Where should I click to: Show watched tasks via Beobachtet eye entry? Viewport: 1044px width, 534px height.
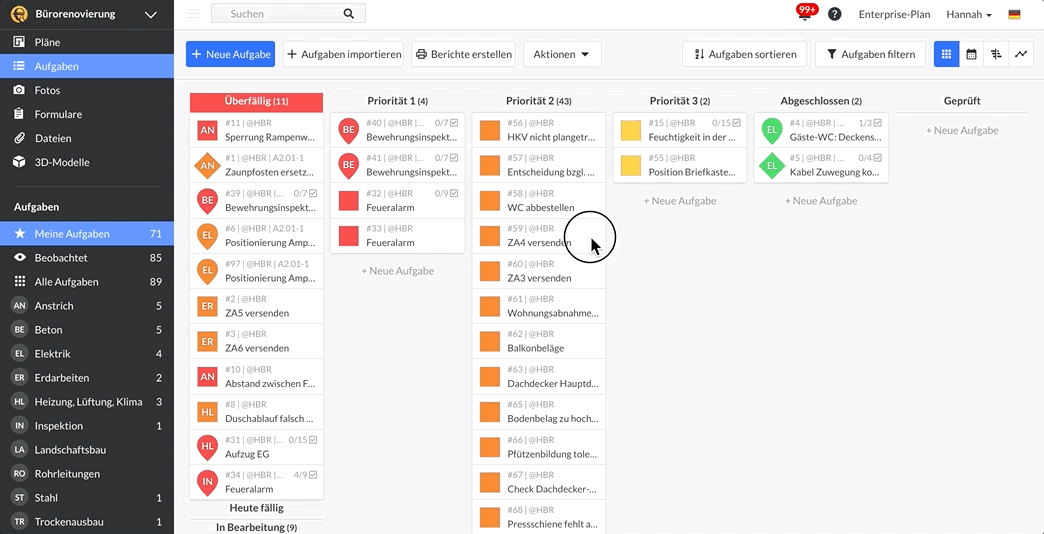[x=87, y=258]
